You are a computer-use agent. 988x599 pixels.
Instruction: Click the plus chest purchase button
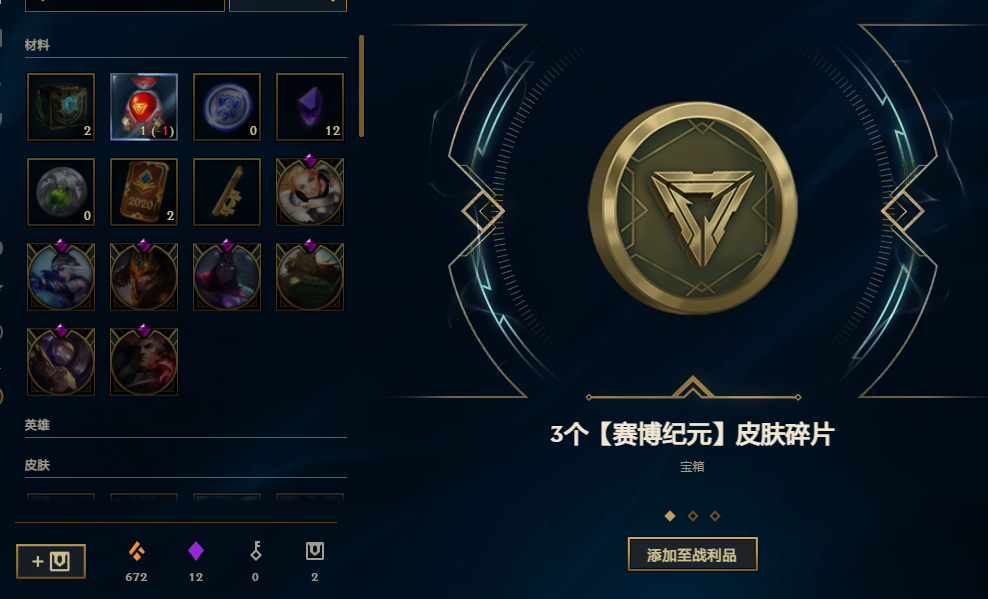(51, 561)
